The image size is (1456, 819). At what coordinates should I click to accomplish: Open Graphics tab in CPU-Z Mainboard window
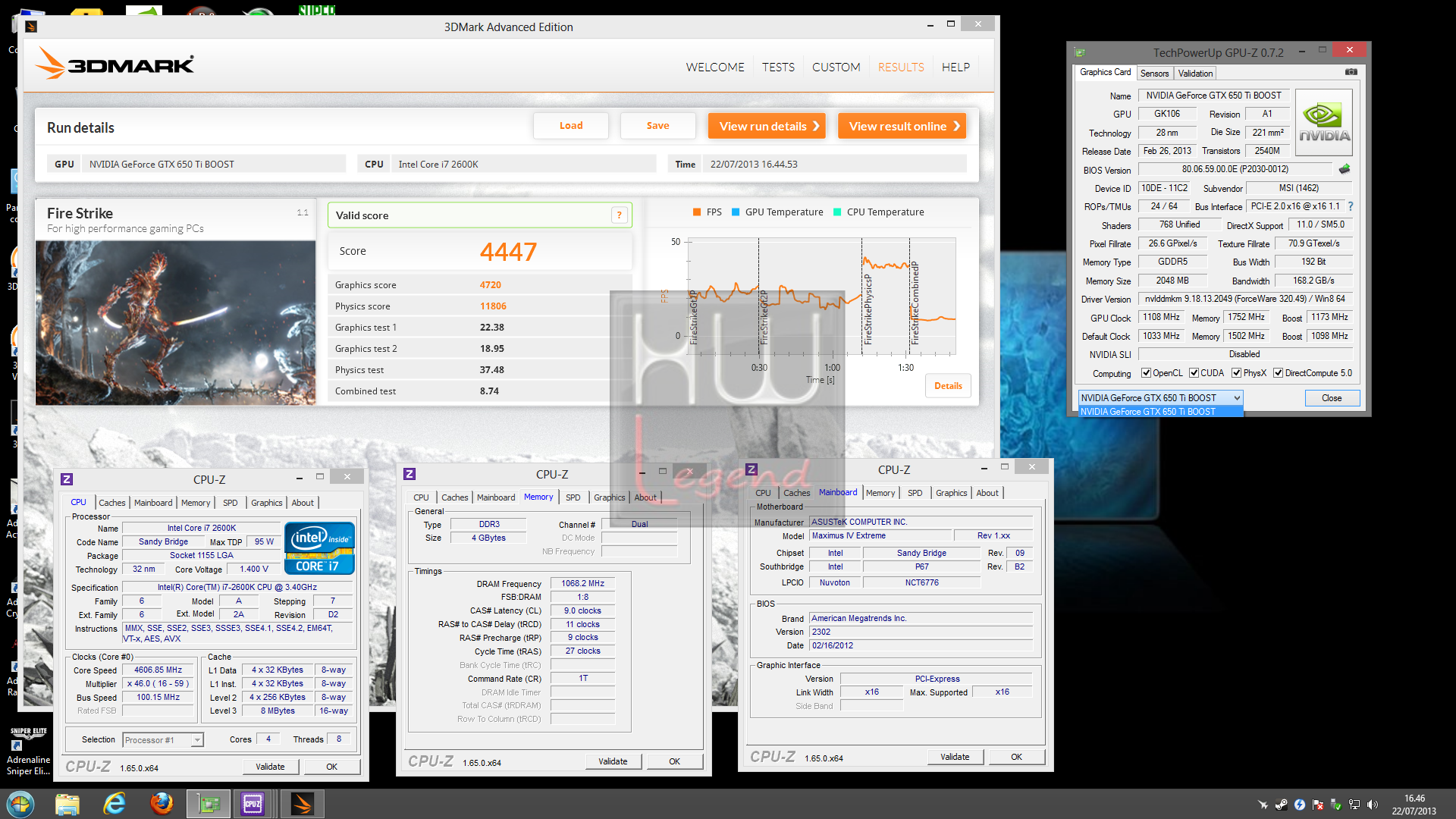(x=951, y=493)
